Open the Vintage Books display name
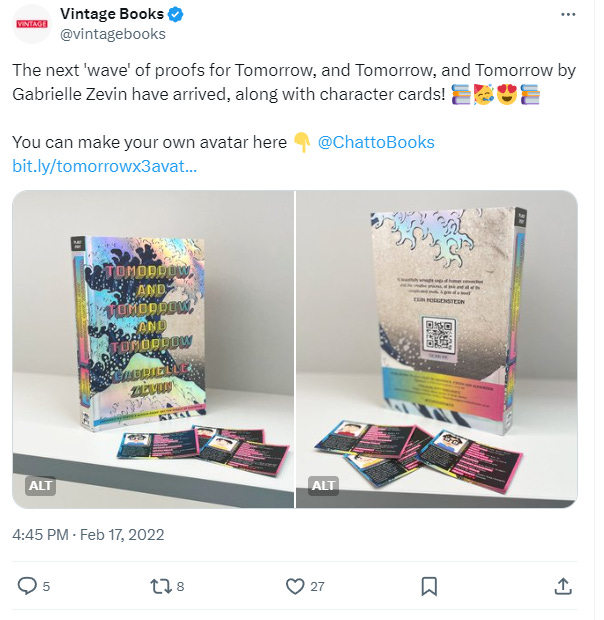The image size is (604, 620). [112, 14]
